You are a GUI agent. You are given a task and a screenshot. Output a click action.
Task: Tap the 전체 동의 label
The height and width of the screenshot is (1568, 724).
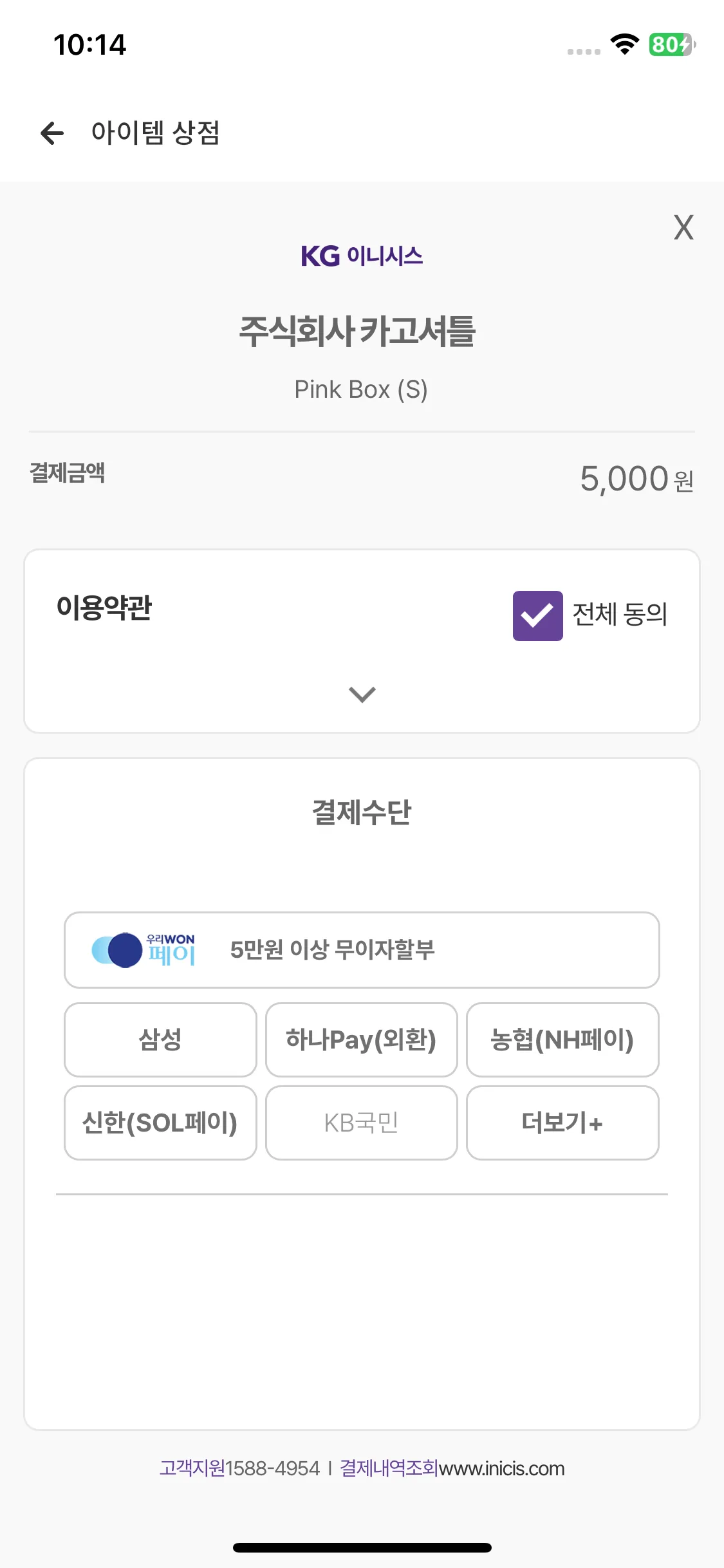coord(620,614)
